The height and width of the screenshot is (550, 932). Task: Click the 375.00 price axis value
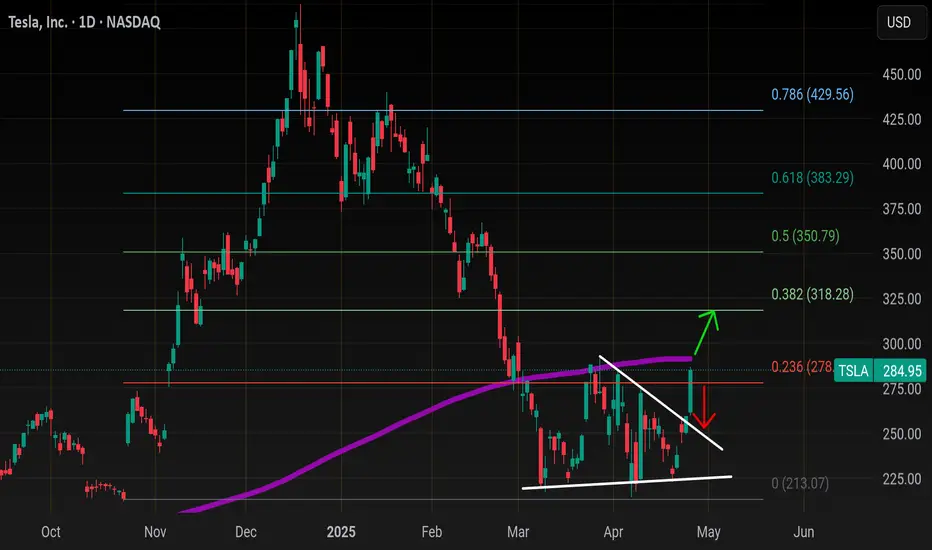[902, 209]
